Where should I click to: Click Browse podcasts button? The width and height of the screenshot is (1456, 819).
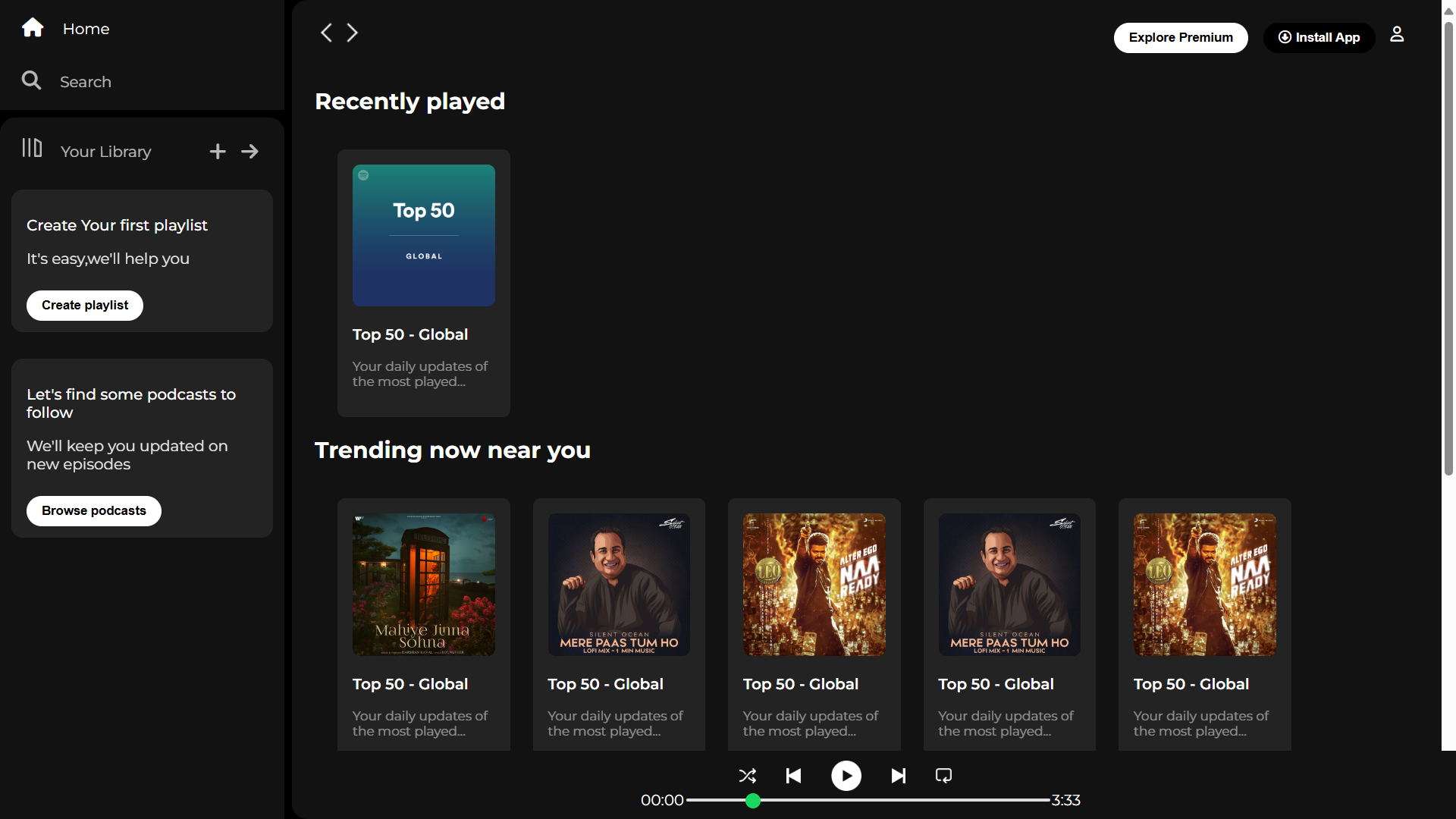pos(94,511)
